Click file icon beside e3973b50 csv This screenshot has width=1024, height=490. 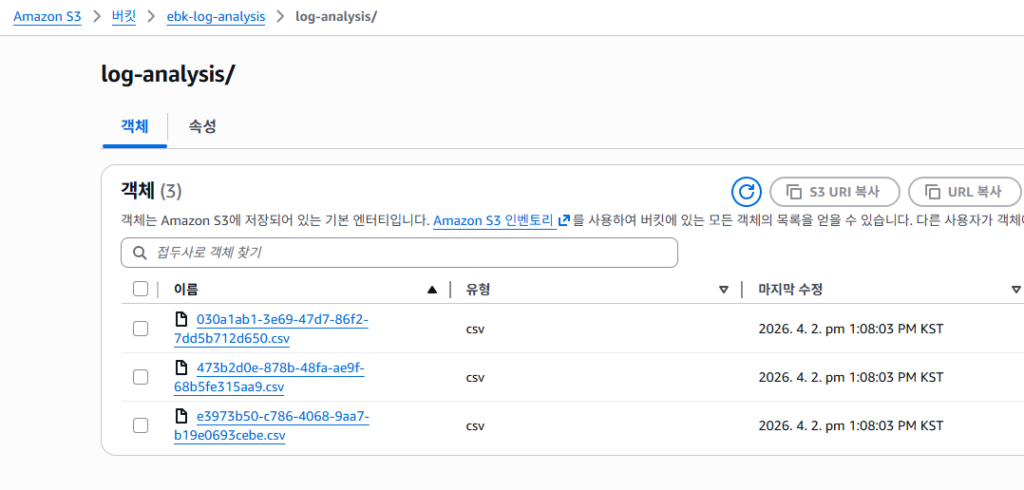coord(181,416)
